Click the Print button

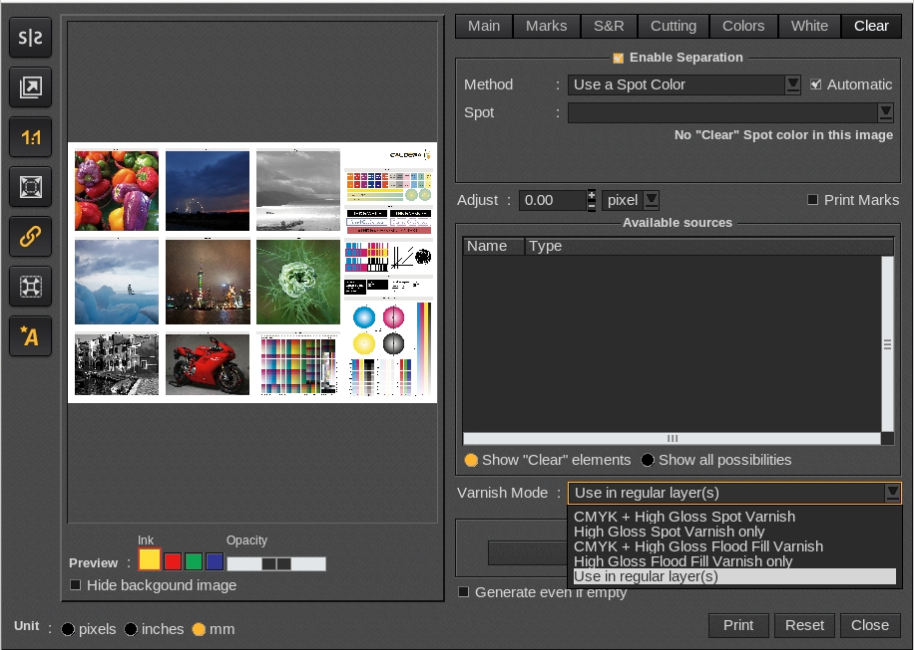pyautogui.click(x=738, y=625)
